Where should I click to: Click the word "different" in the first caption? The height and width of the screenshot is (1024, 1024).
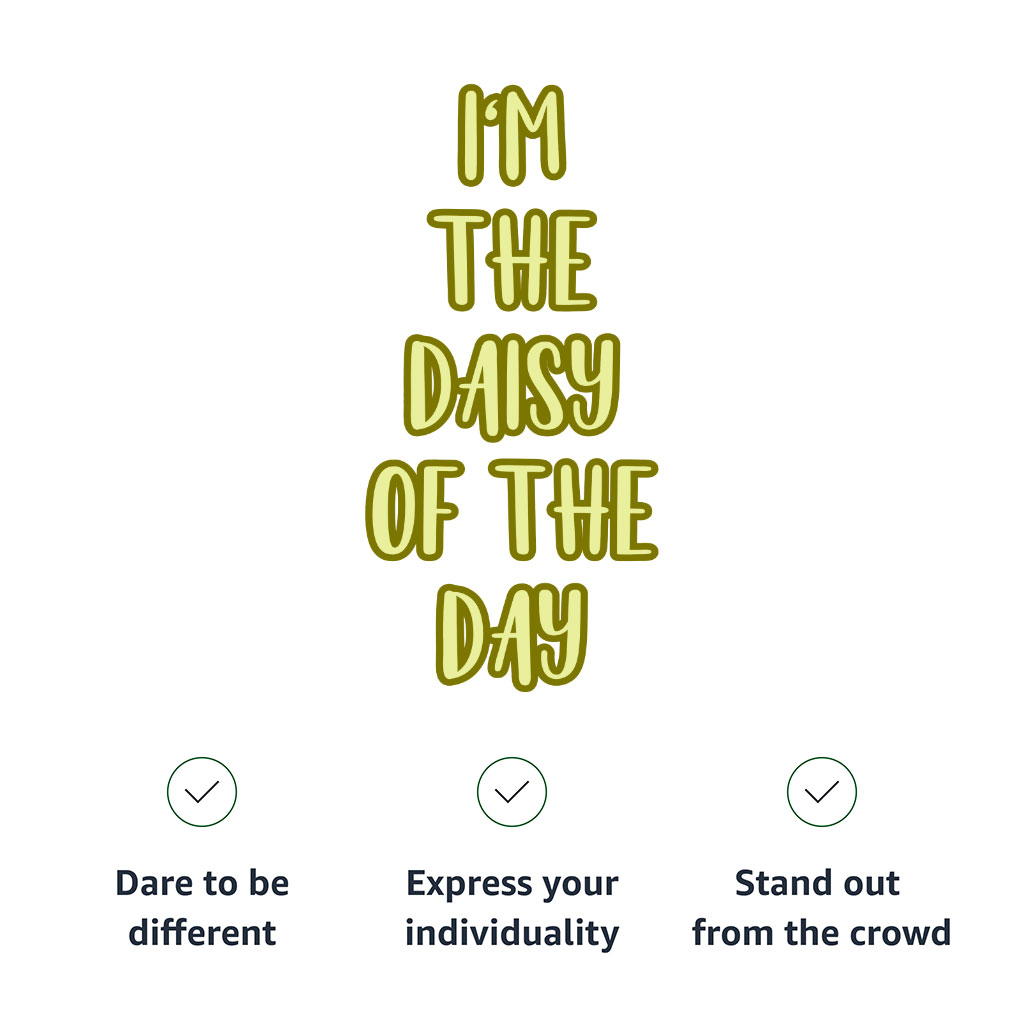202,933
